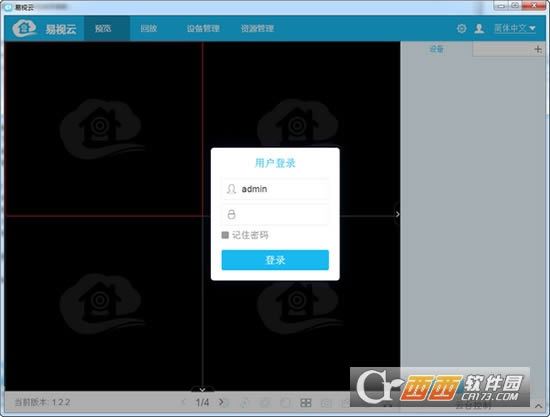
Task: Focus the empty password field
Action: [275, 214]
